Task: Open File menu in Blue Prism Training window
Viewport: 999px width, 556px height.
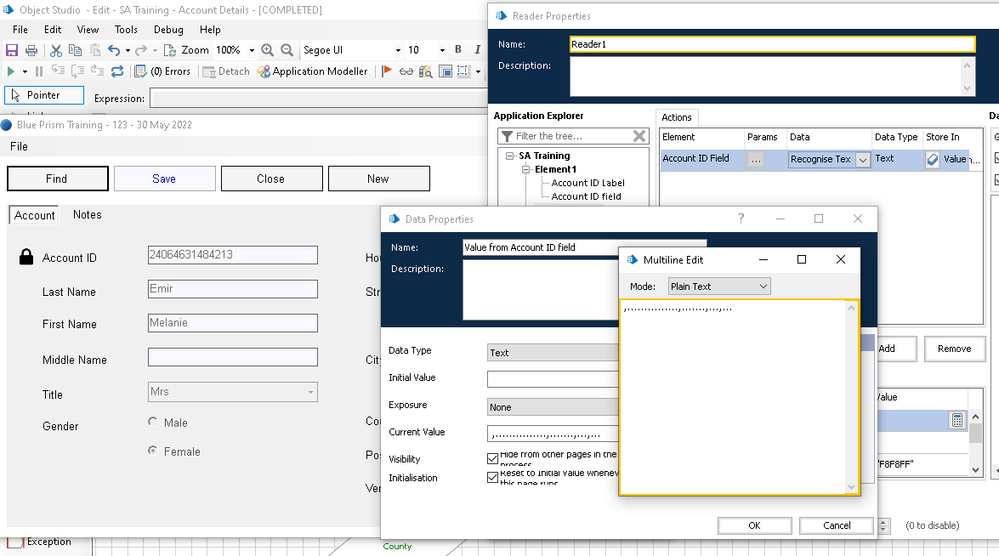Action: [18, 146]
